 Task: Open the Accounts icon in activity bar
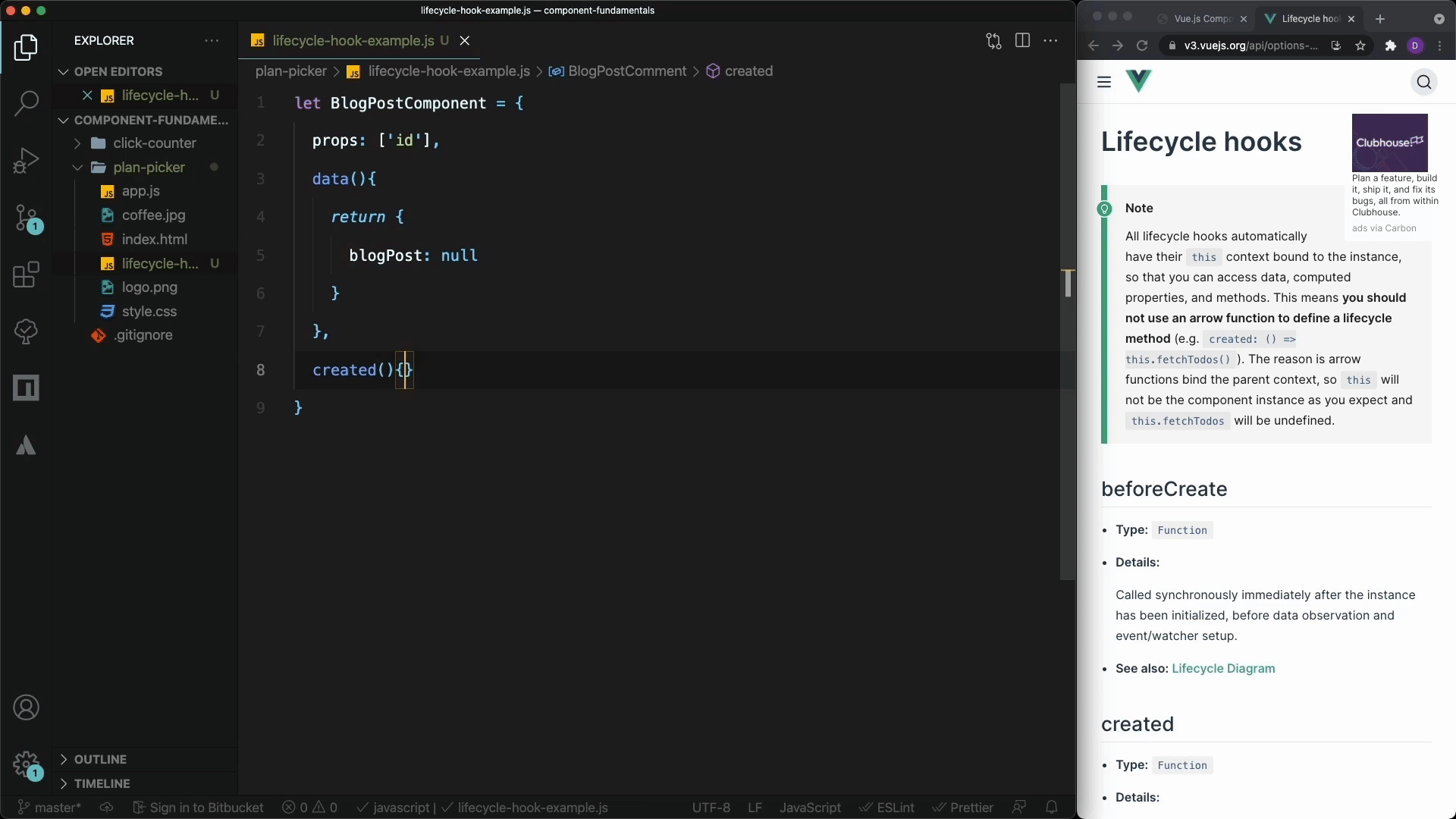pyautogui.click(x=27, y=708)
